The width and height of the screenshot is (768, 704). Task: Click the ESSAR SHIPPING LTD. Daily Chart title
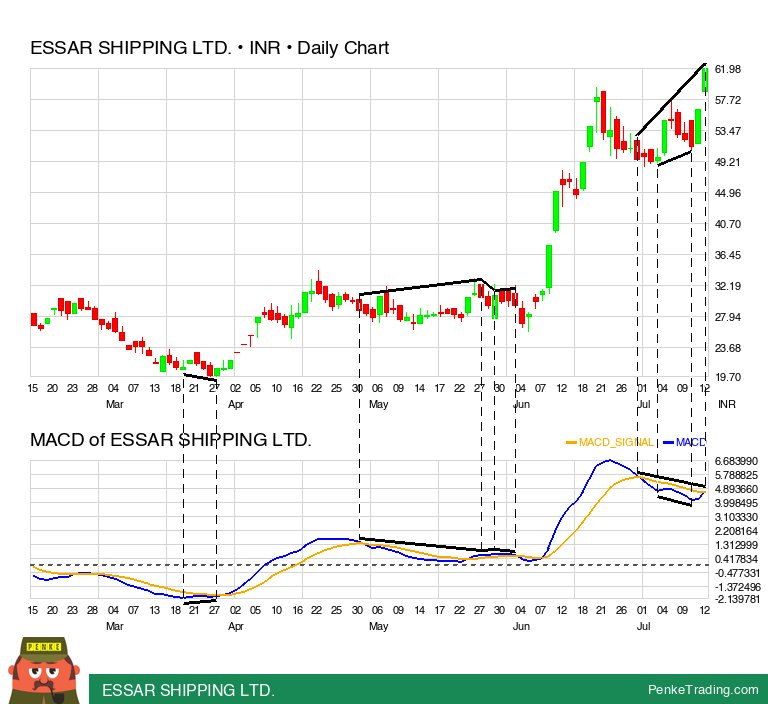coord(210,48)
